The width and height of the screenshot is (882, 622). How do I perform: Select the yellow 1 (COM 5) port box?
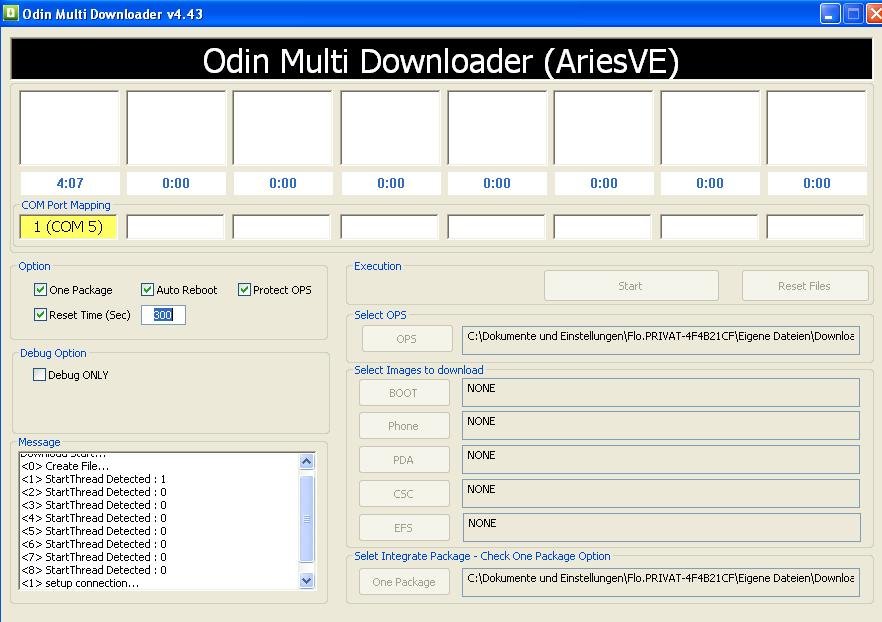tap(68, 227)
